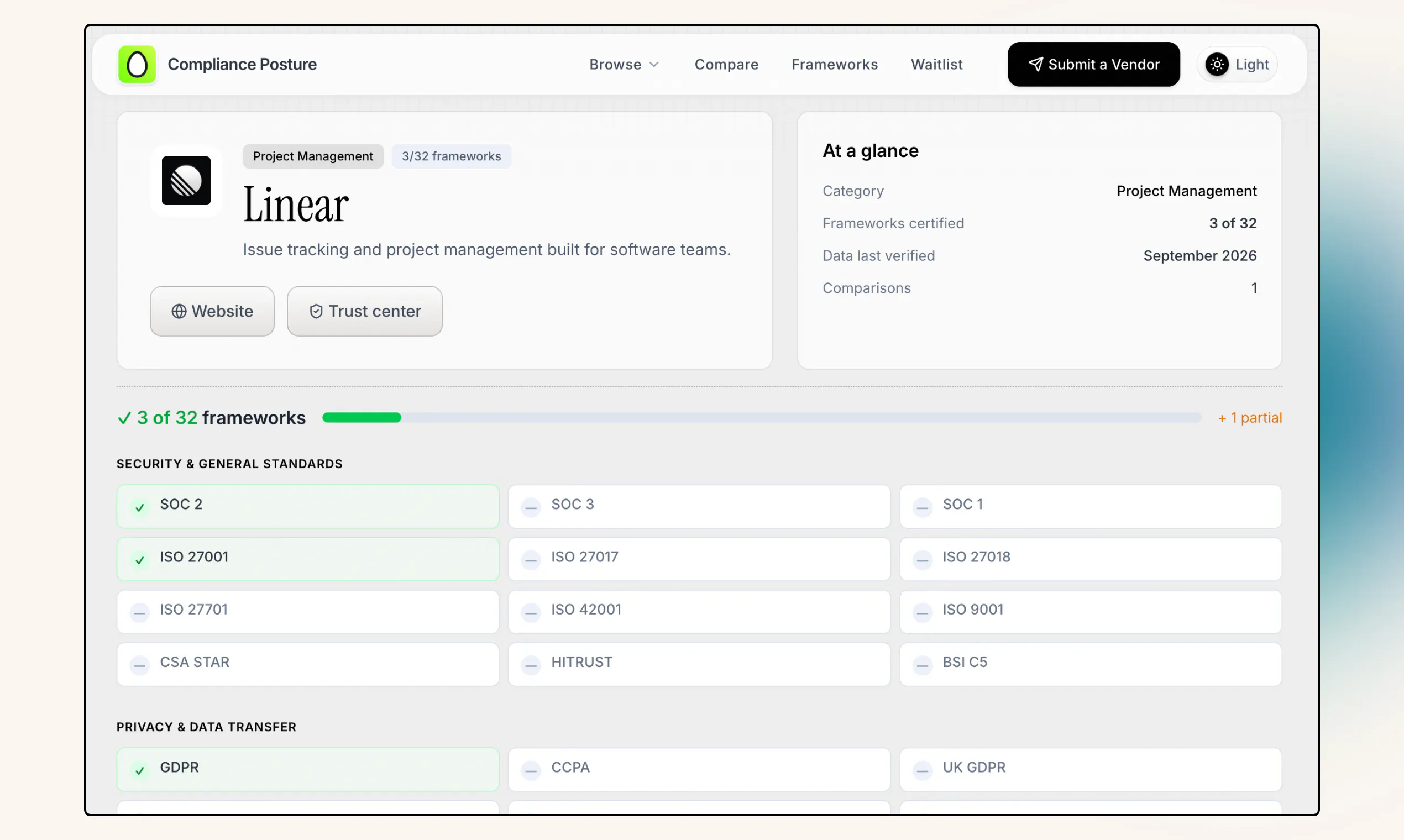
Task: Click the Compliance Posture site title
Action: click(242, 65)
